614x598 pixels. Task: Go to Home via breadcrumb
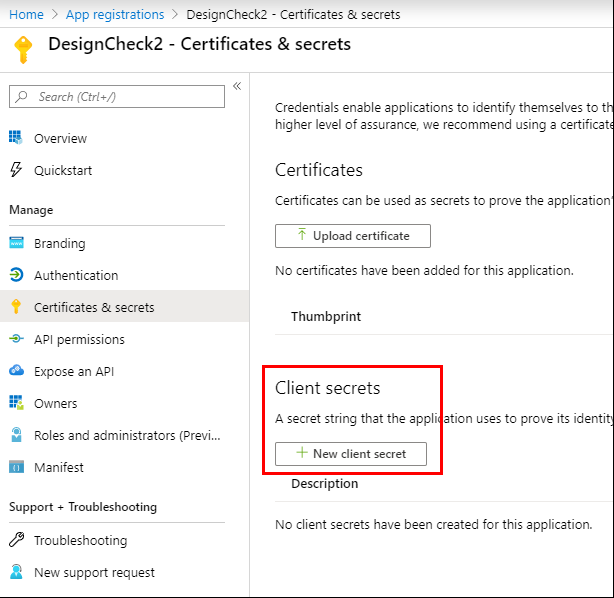tap(26, 14)
